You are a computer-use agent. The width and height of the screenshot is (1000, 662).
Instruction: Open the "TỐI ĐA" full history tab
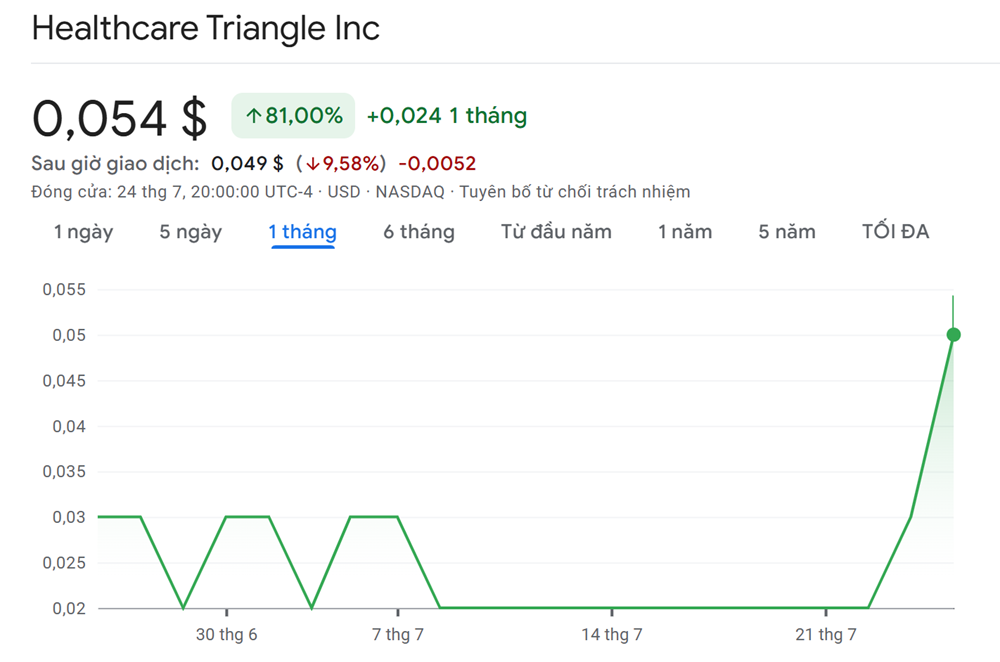(x=895, y=232)
